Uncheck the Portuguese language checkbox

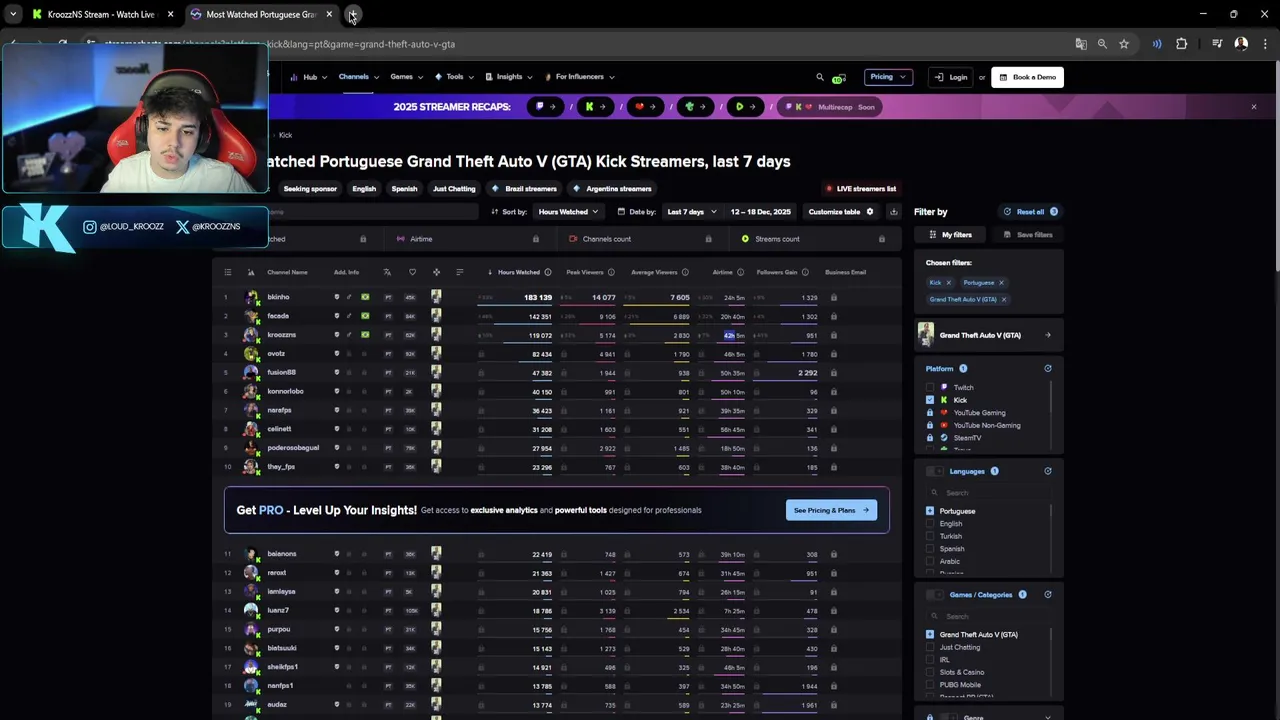pos(930,511)
